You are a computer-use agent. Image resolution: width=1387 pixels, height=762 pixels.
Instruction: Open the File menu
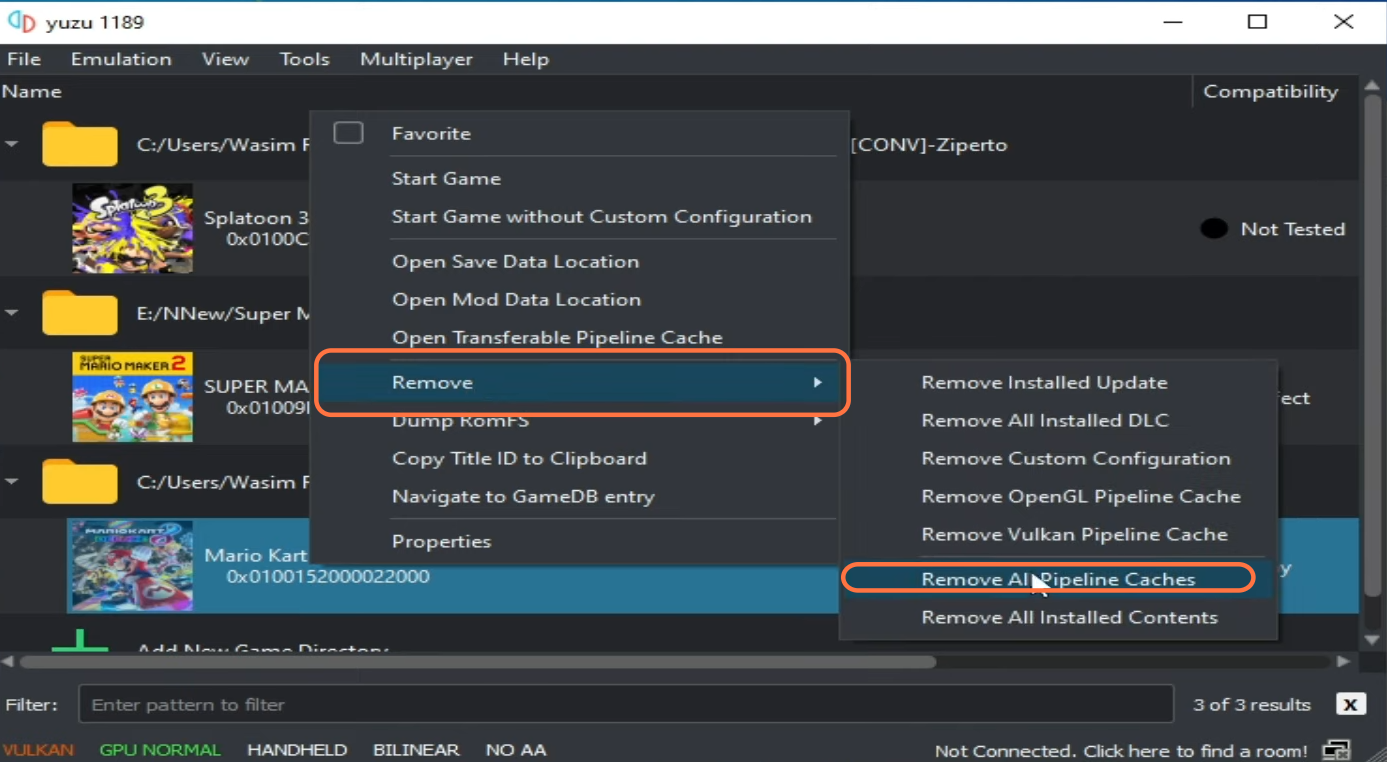click(x=24, y=59)
